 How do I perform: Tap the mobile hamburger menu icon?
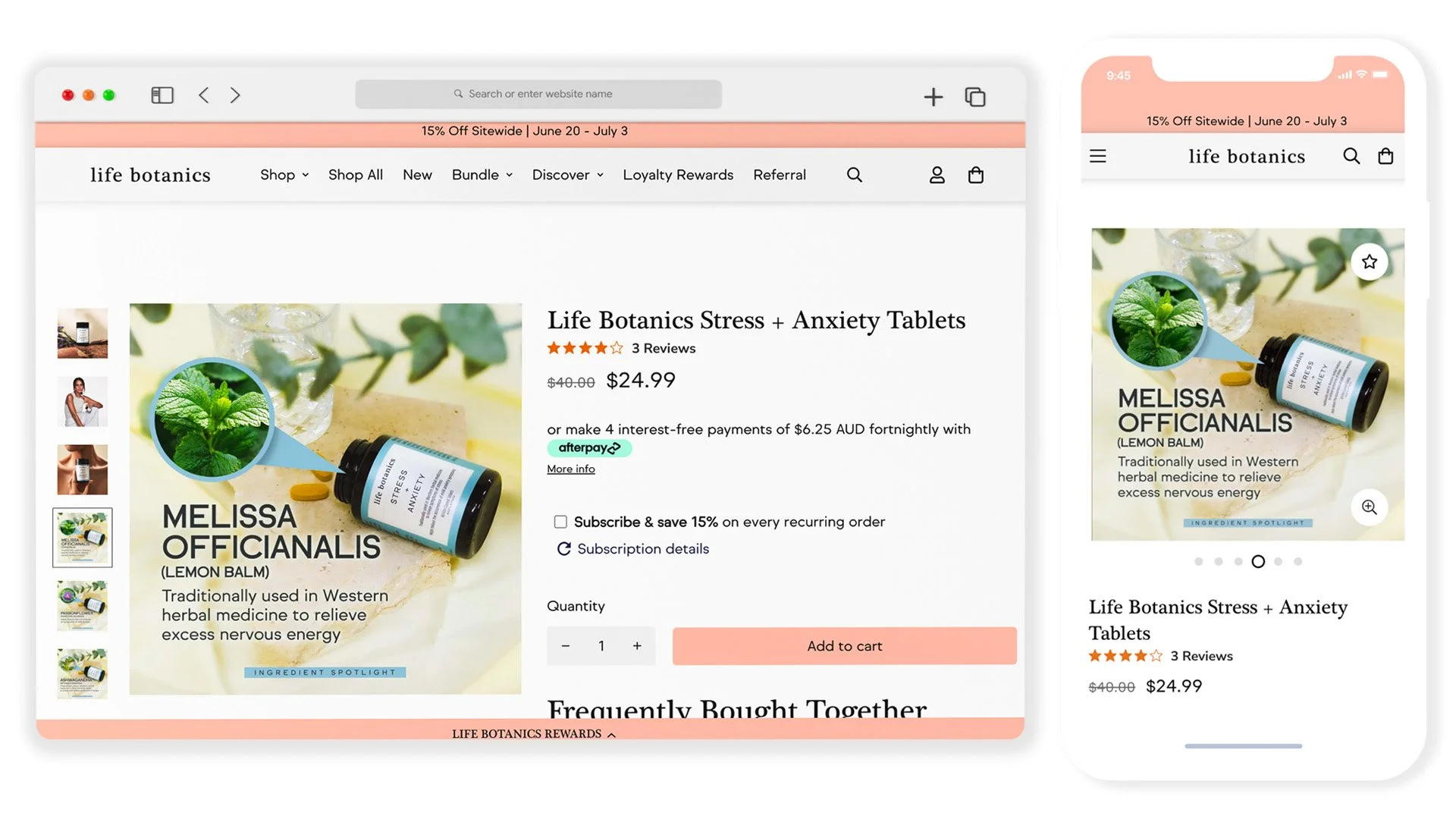pos(1097,156)
